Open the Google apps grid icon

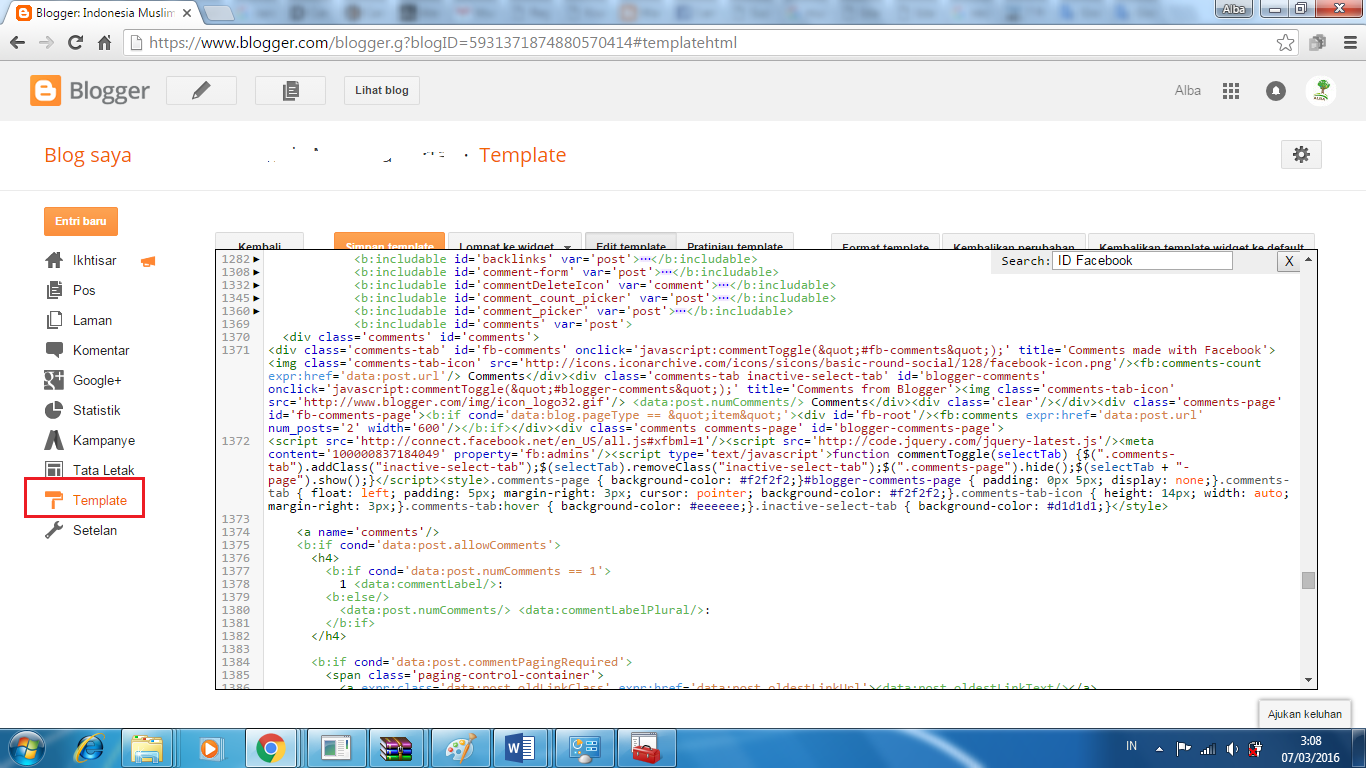click(x=1231, y=90)
